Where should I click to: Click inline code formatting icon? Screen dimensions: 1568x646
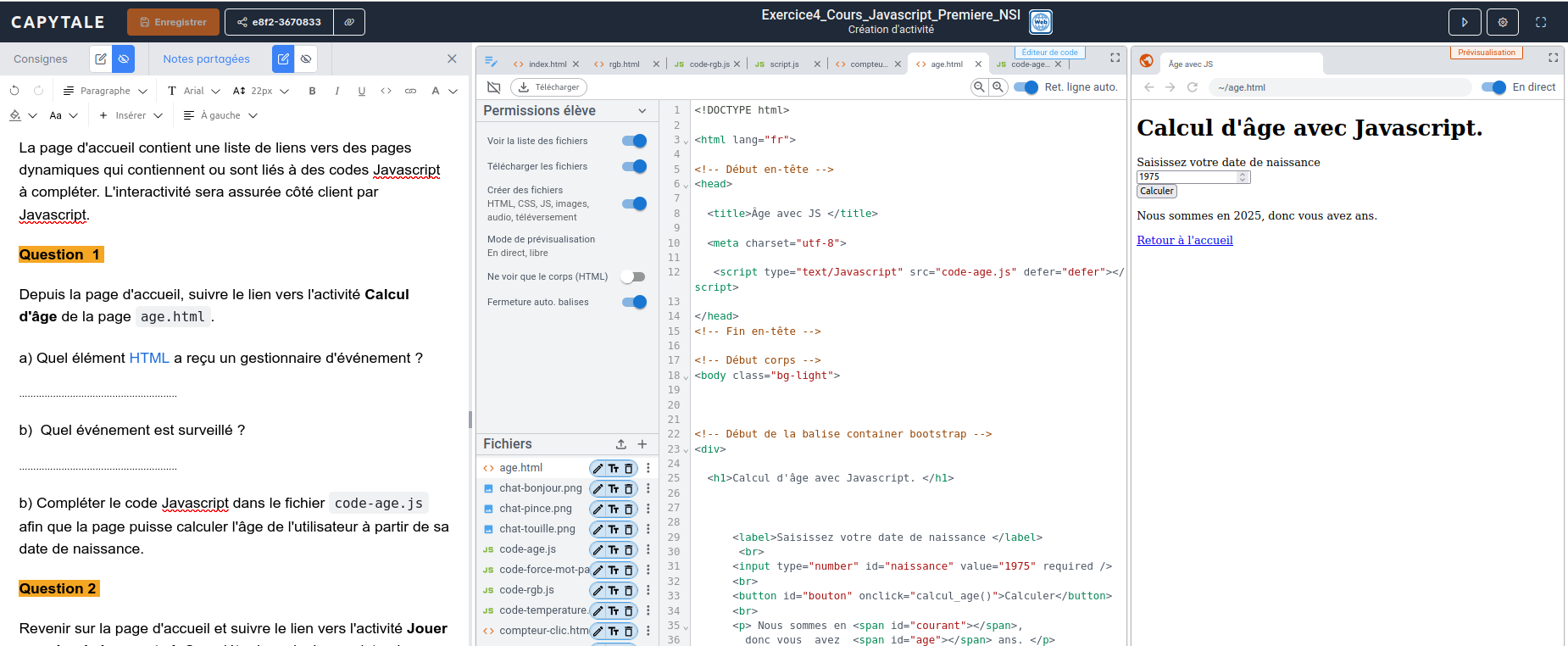pos(386,91)
